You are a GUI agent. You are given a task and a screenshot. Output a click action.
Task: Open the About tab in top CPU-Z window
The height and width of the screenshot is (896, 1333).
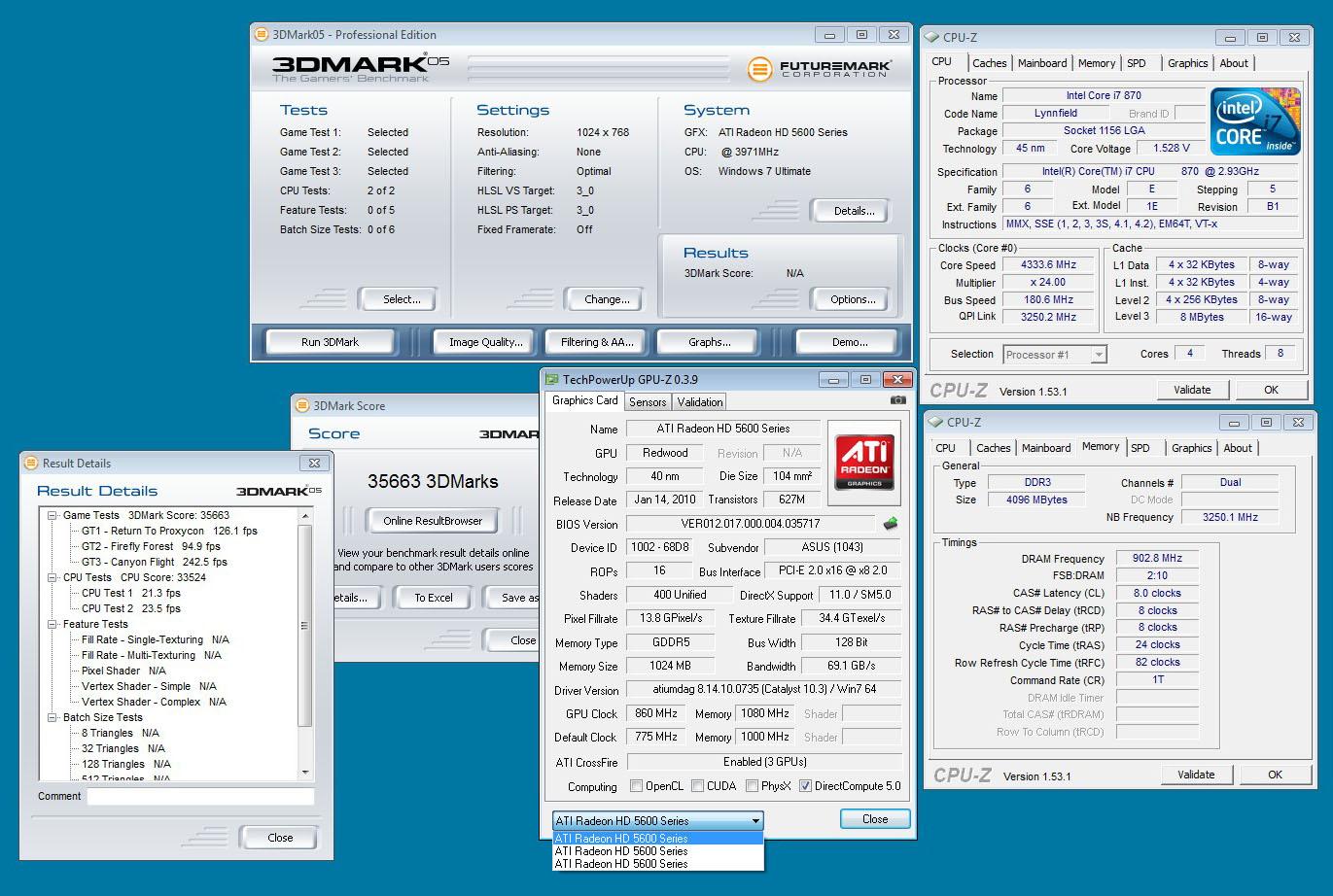[x=1234, y=63]
